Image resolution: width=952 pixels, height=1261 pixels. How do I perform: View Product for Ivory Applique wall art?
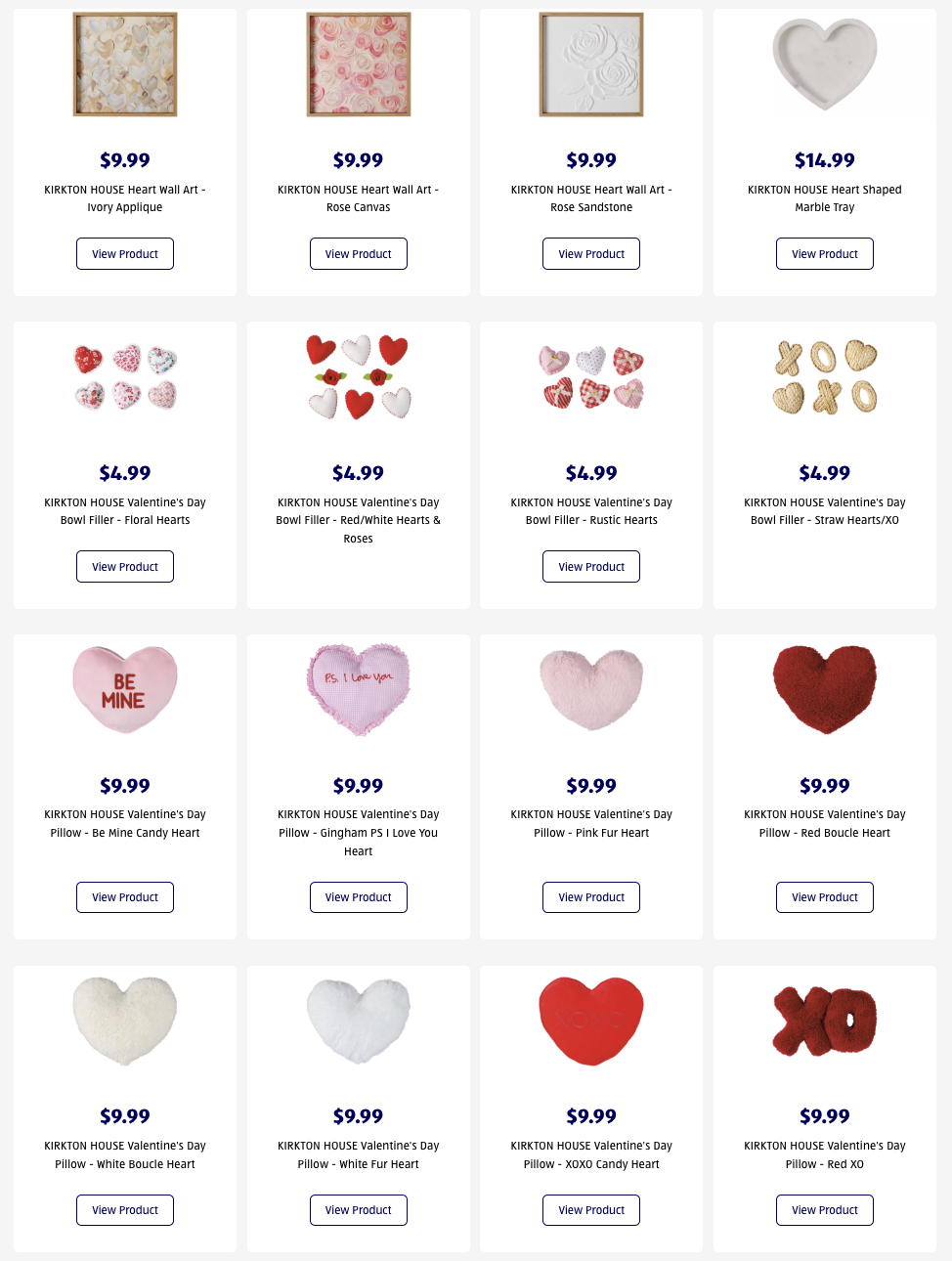(x=125, y=254)
